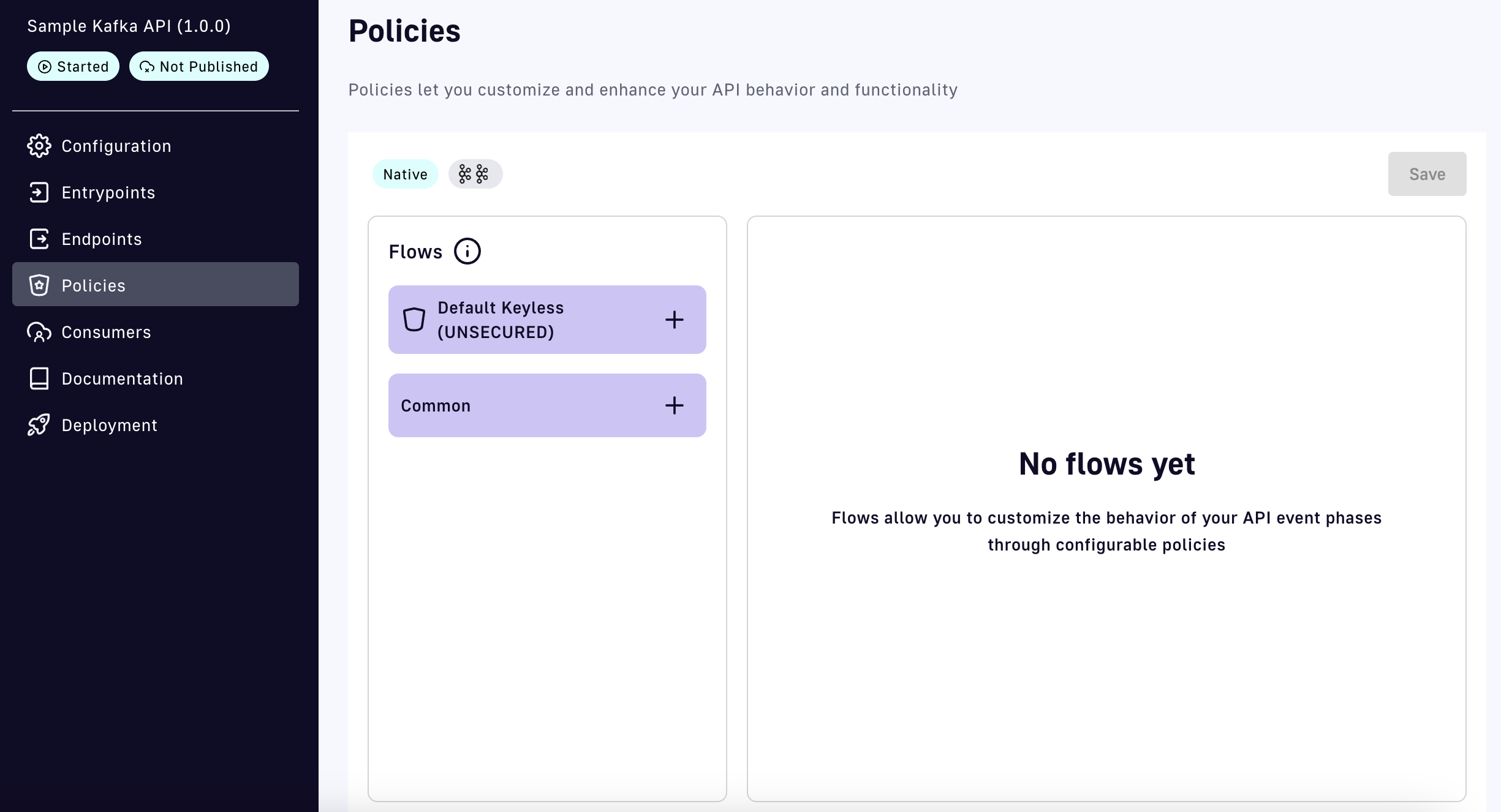Image resolution: width=1501 pixels, height=812 pixels.
Task: Open the Flows info circle icon
Action: click(x=467, y=251)
